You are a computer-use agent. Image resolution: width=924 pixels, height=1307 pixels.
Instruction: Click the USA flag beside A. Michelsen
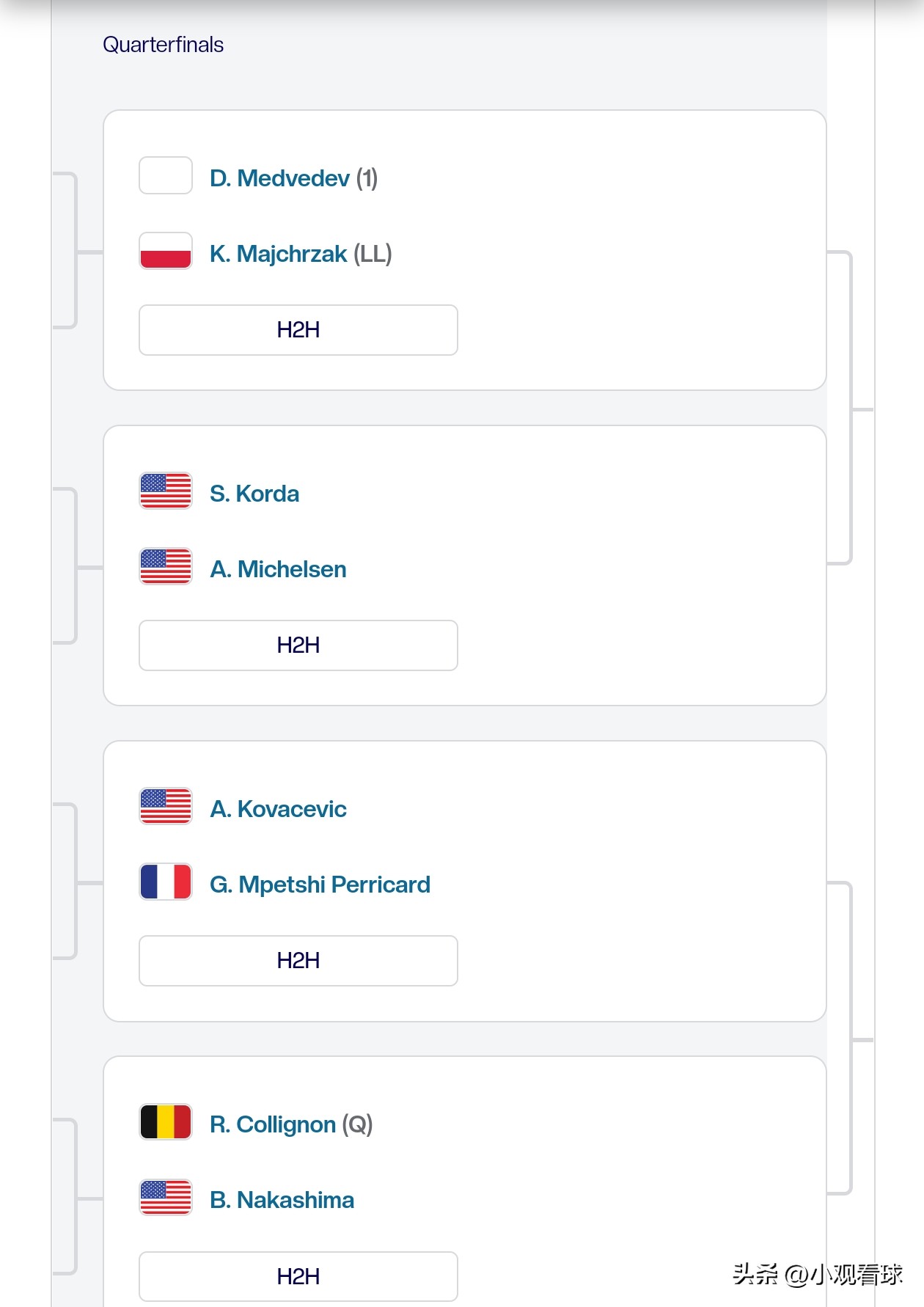coord(166,566)
